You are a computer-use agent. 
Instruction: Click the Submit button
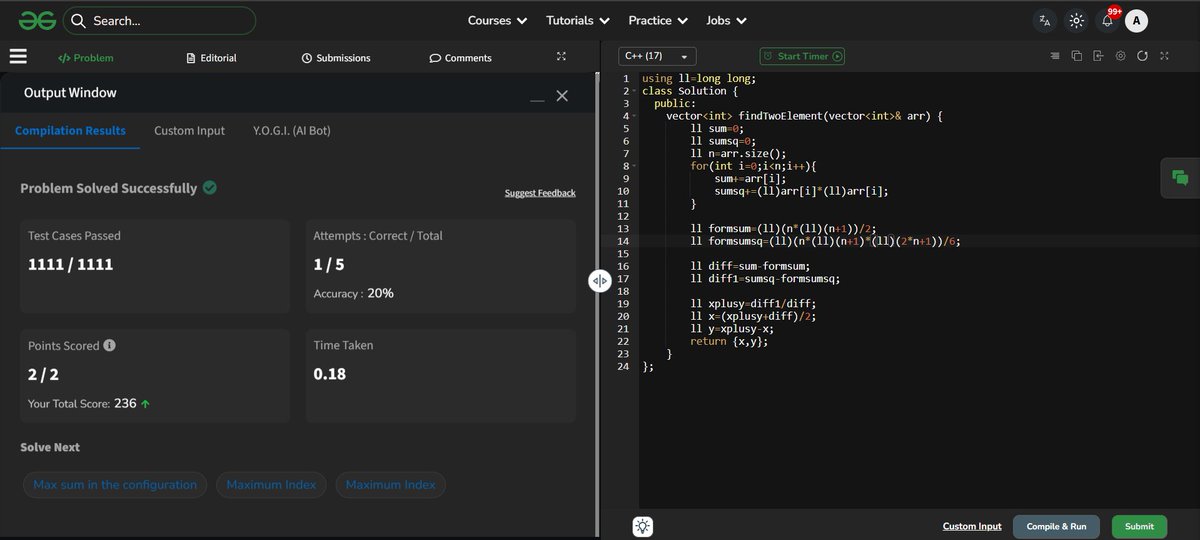coord(1139,526)
